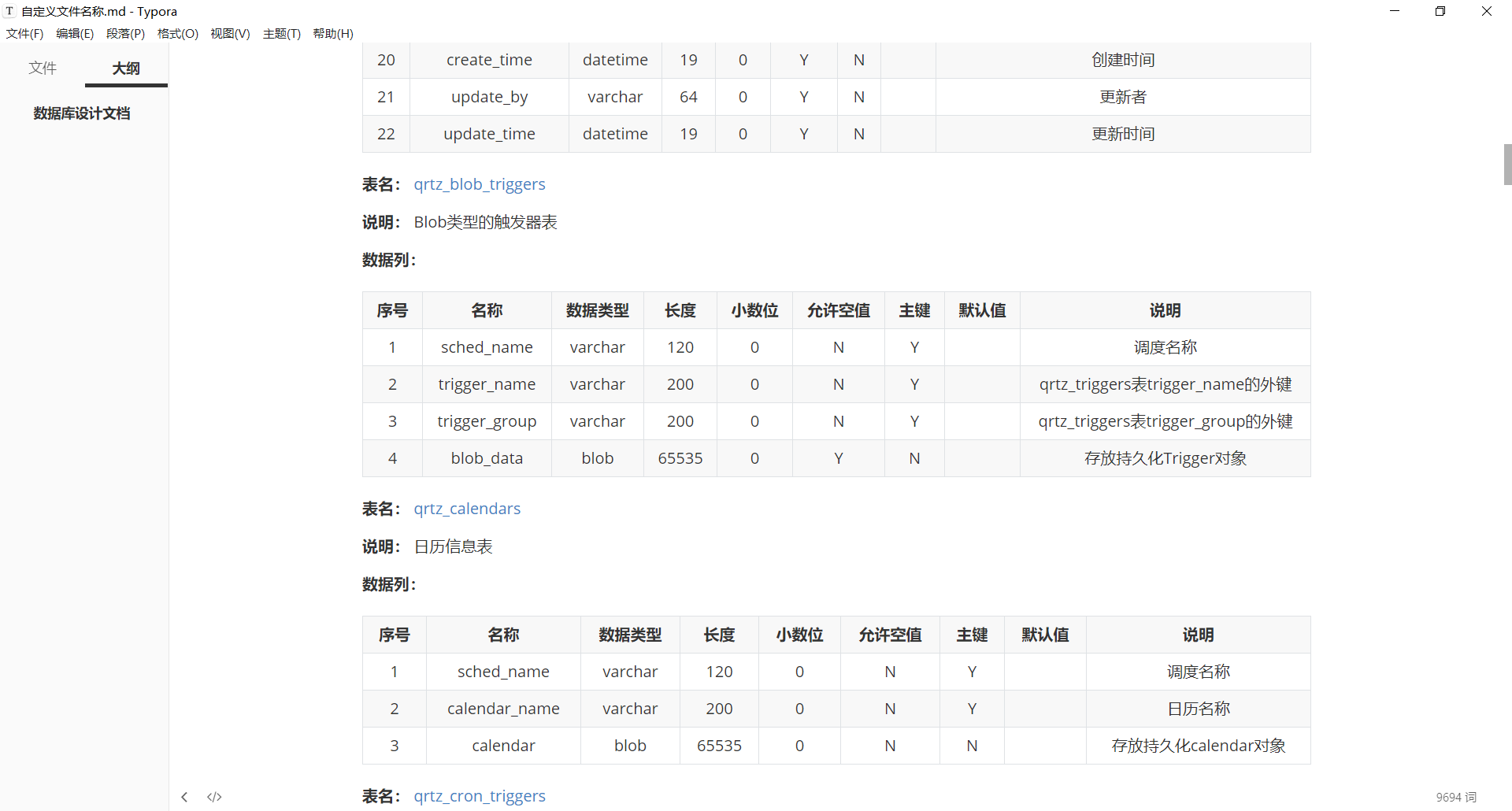
Task: Toggle source code mode icon
Action: pos(214,797)
